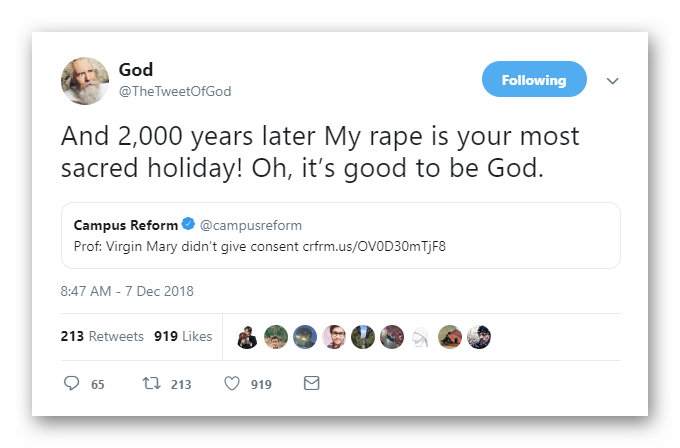The width and height of the screenshot is (680, 448).
Task: Click the first liker avatar thumbnail
Action: coord(248,337)
